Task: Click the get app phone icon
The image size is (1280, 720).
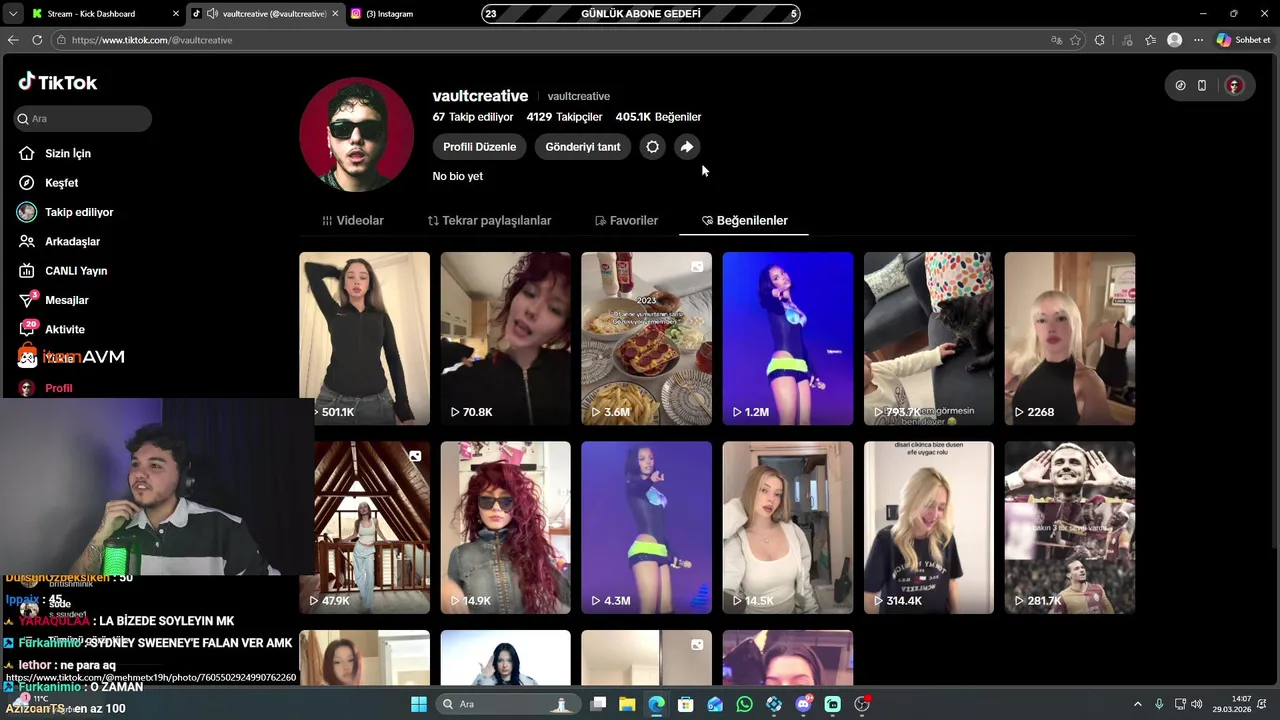Action: (1202, 86)
